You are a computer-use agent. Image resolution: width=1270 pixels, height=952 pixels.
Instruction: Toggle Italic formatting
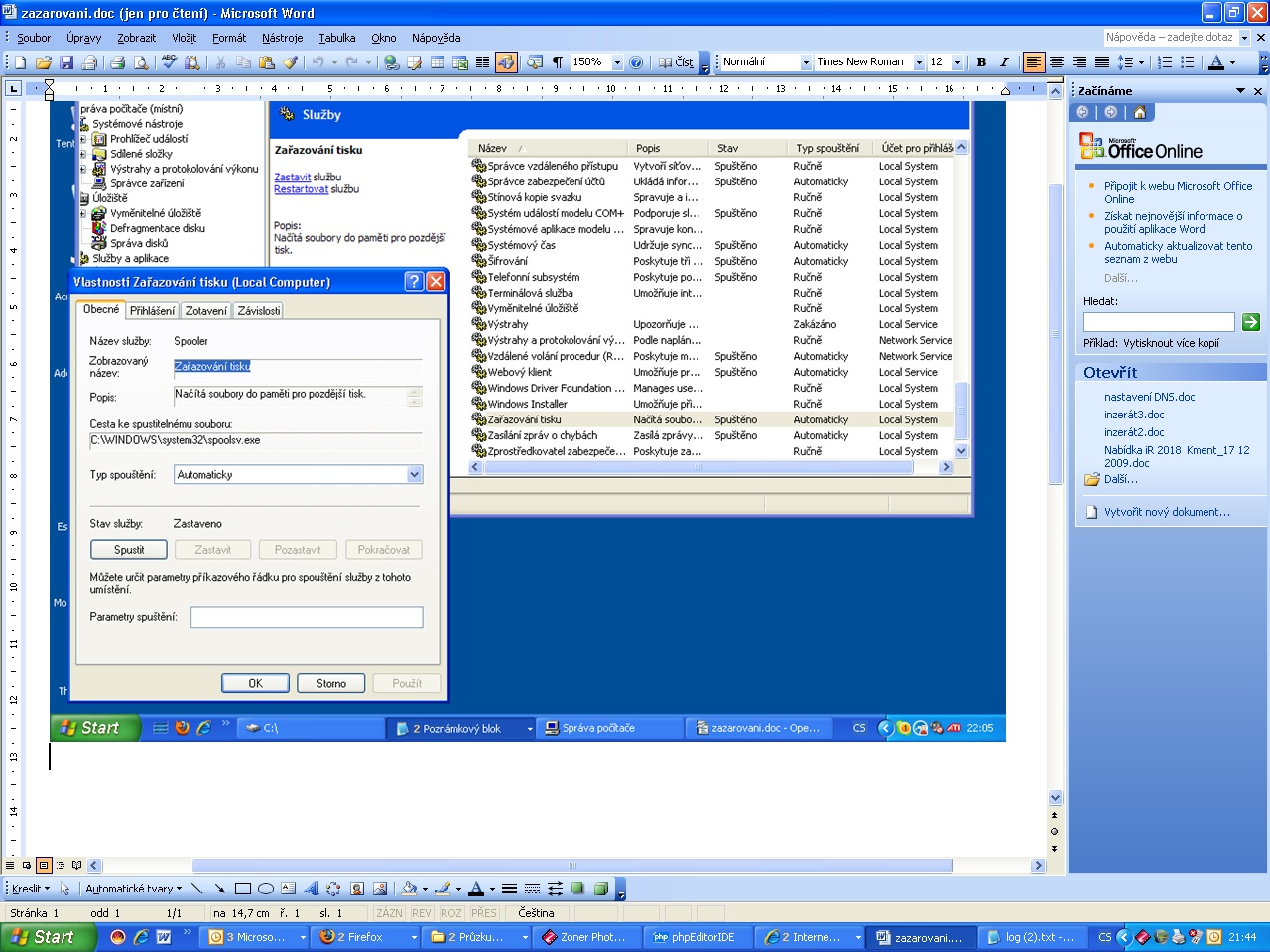[x=1004, y=62]
